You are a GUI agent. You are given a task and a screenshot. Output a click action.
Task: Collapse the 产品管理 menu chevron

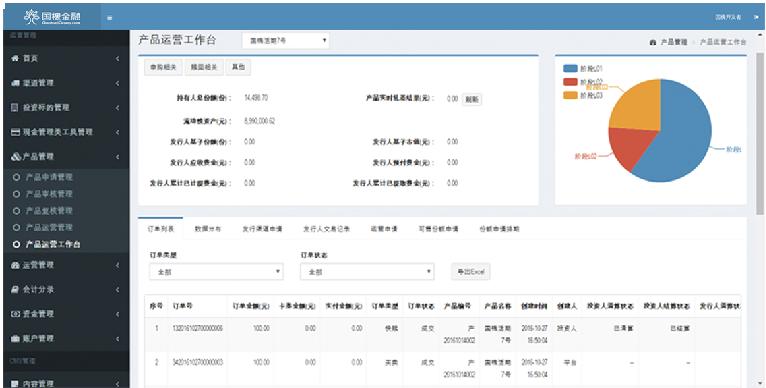118,157
